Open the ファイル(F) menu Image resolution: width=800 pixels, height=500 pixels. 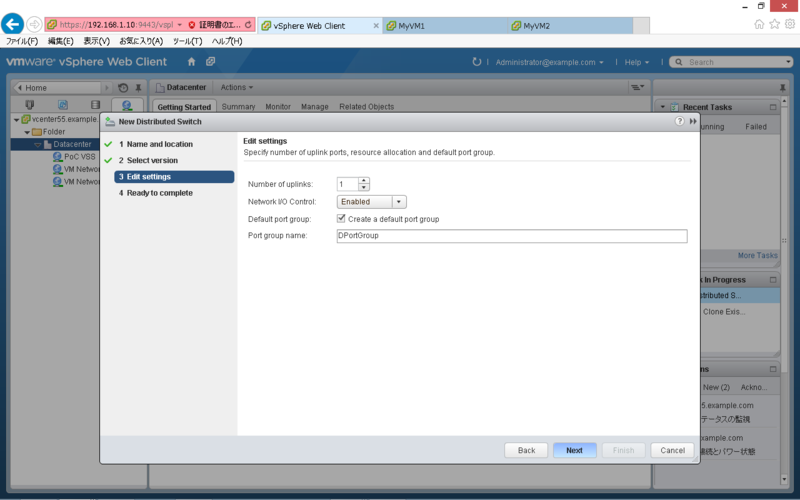click(x=22, y=41)
